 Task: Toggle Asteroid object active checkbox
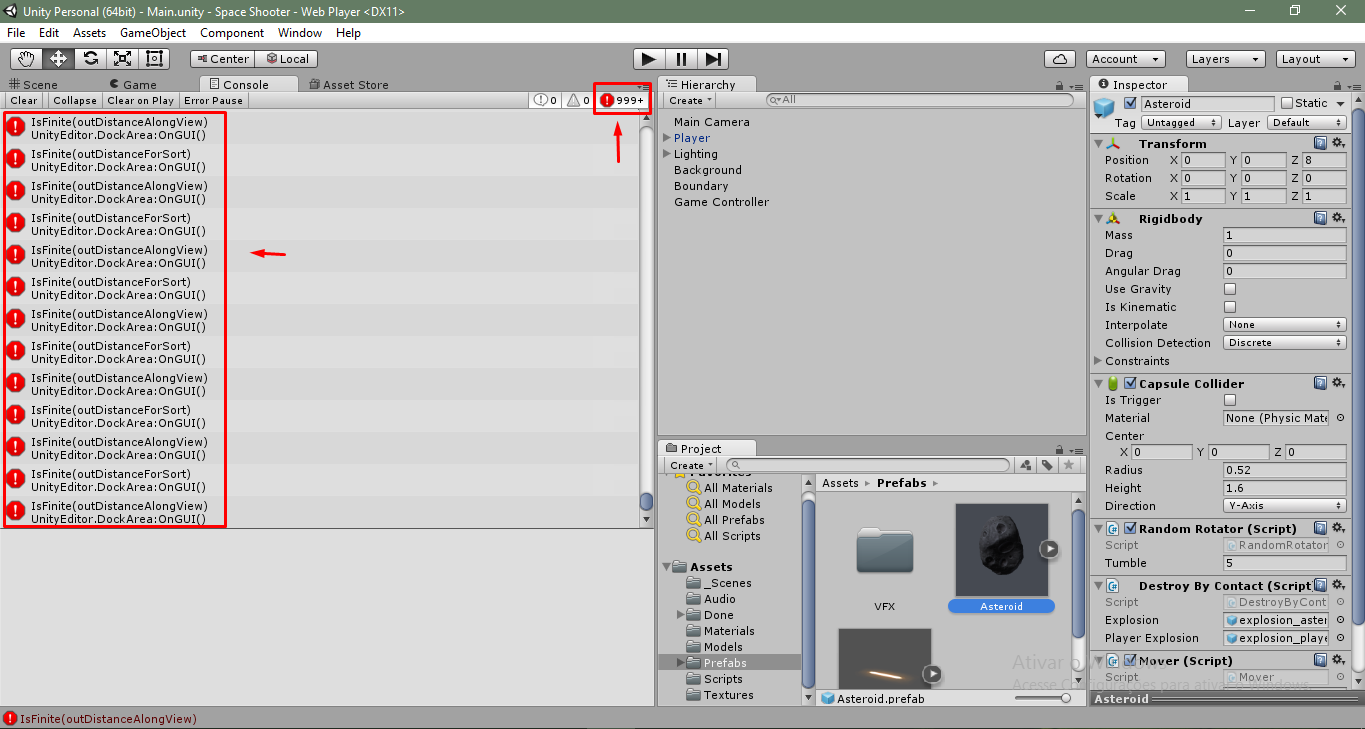point(1131,103)
